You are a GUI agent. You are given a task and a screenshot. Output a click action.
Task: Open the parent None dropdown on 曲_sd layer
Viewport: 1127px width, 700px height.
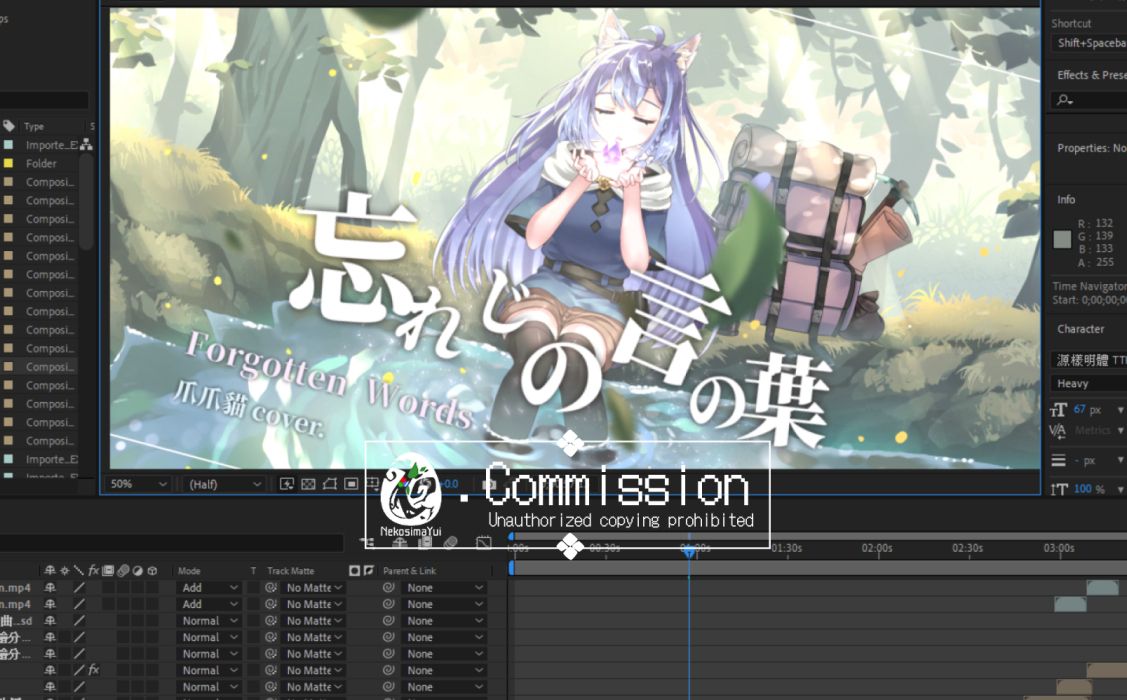445,620
